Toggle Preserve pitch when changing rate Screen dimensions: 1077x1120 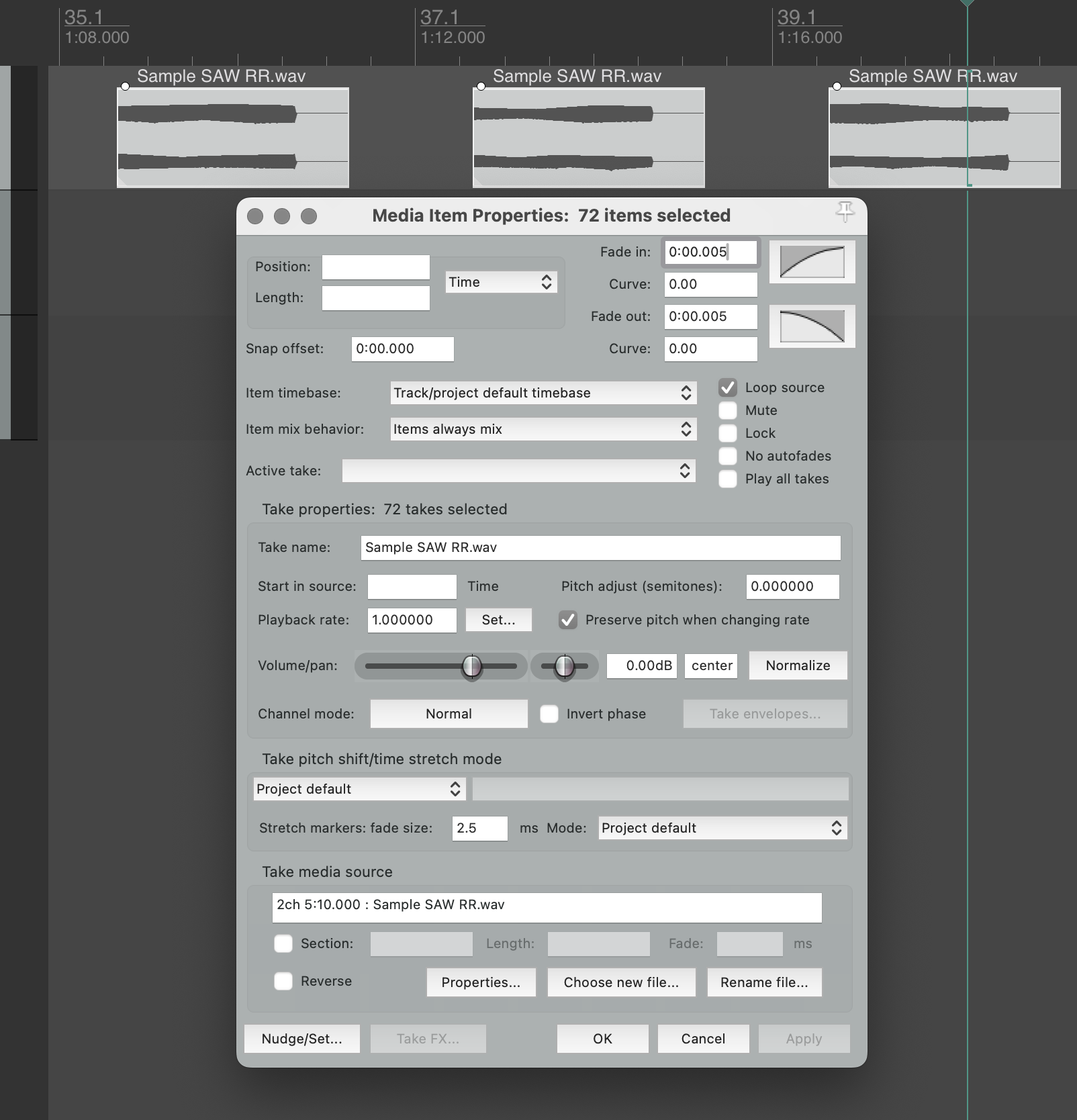tap(568, 620)
